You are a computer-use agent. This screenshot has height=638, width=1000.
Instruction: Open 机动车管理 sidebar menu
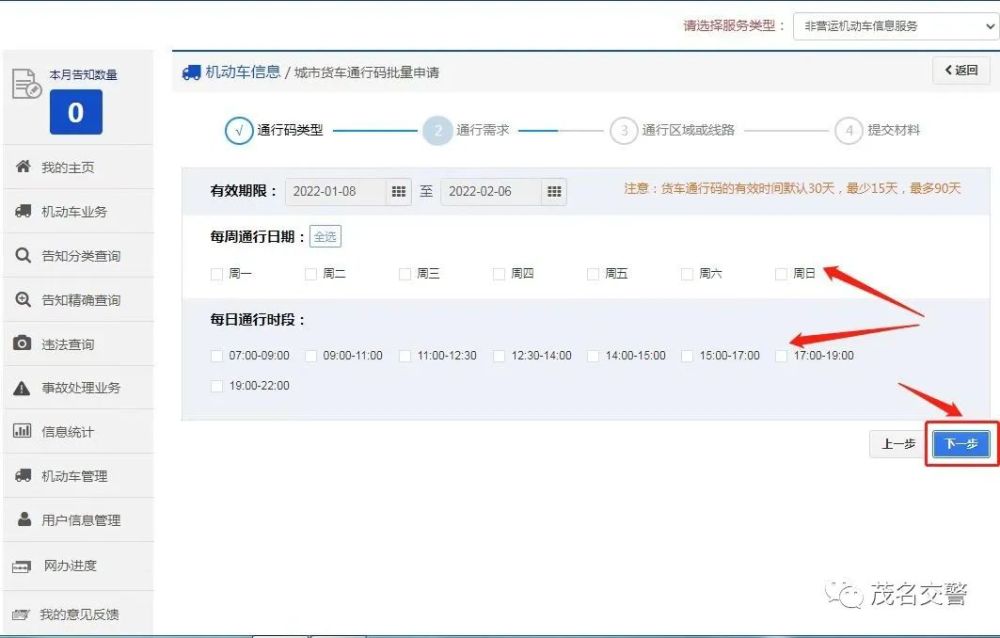tap(78, 475)
